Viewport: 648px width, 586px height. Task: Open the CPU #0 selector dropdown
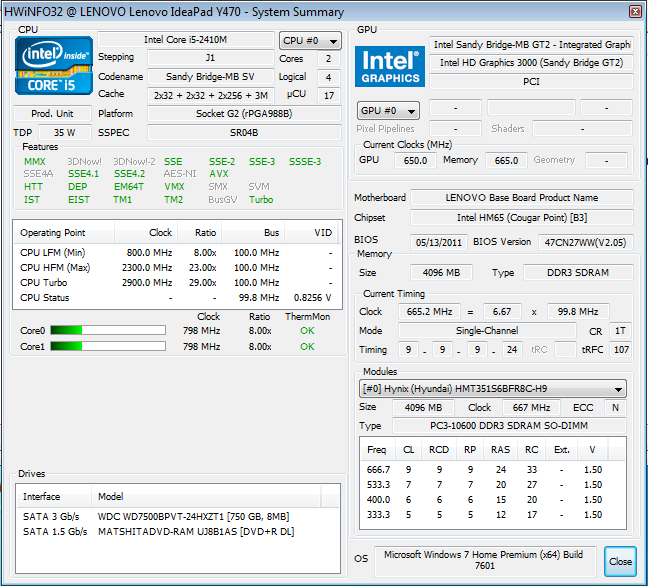(310, 40)
